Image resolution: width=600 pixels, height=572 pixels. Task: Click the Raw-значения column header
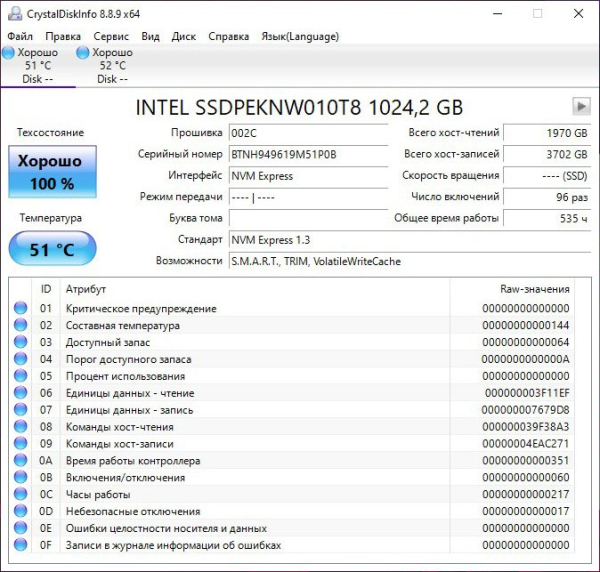(512, 289)
